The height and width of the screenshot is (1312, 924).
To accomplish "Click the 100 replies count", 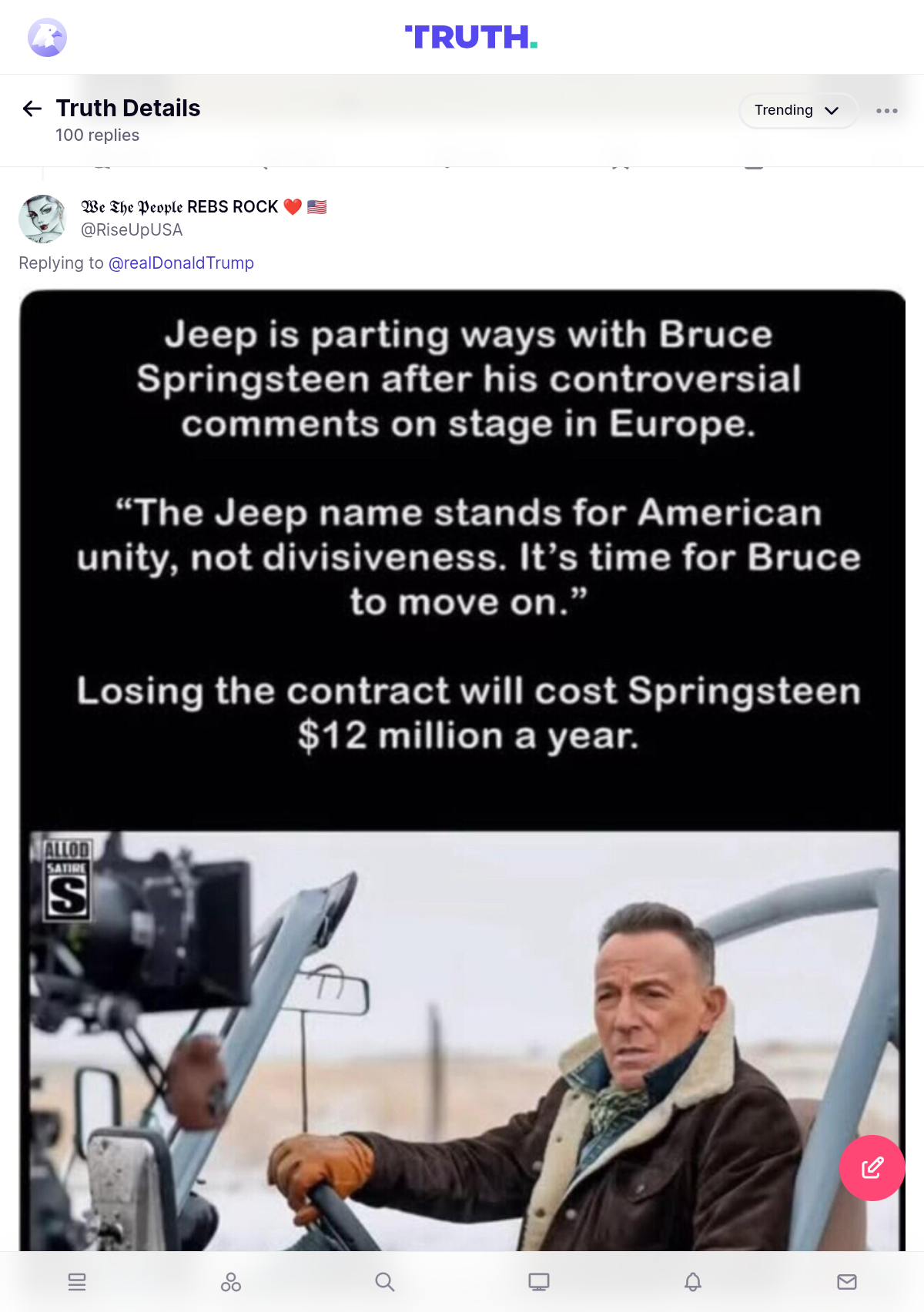I will coord(97,136).
